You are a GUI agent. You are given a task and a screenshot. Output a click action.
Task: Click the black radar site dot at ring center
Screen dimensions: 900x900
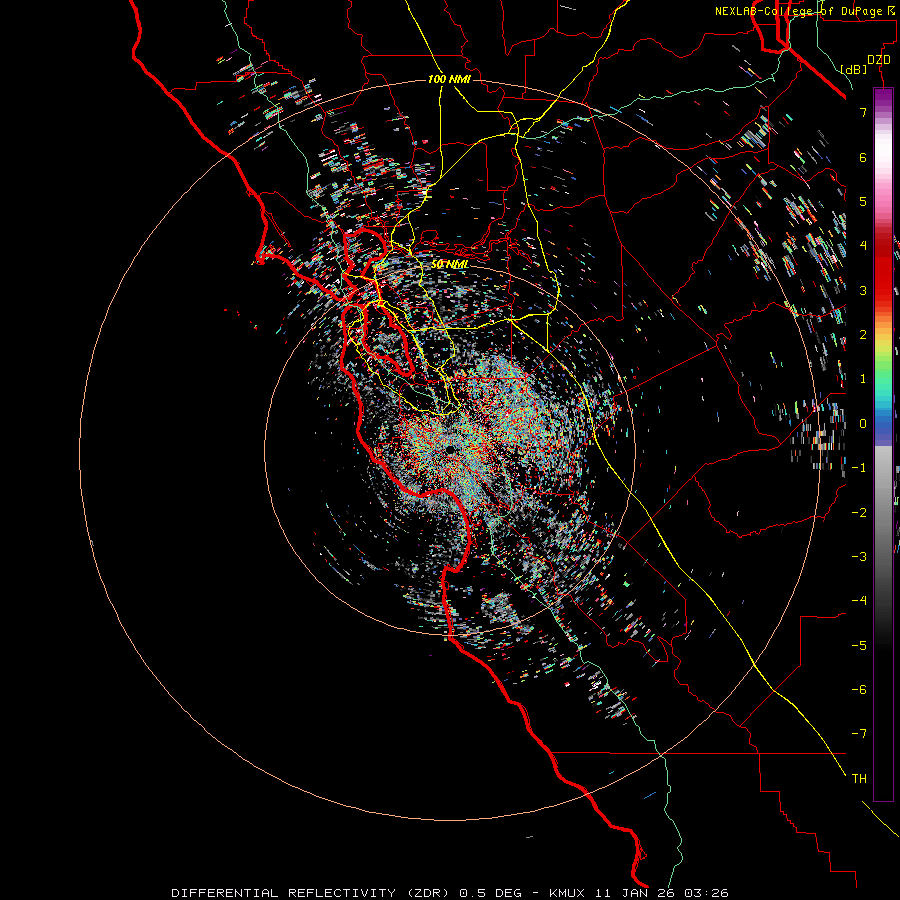click(451, 450)
